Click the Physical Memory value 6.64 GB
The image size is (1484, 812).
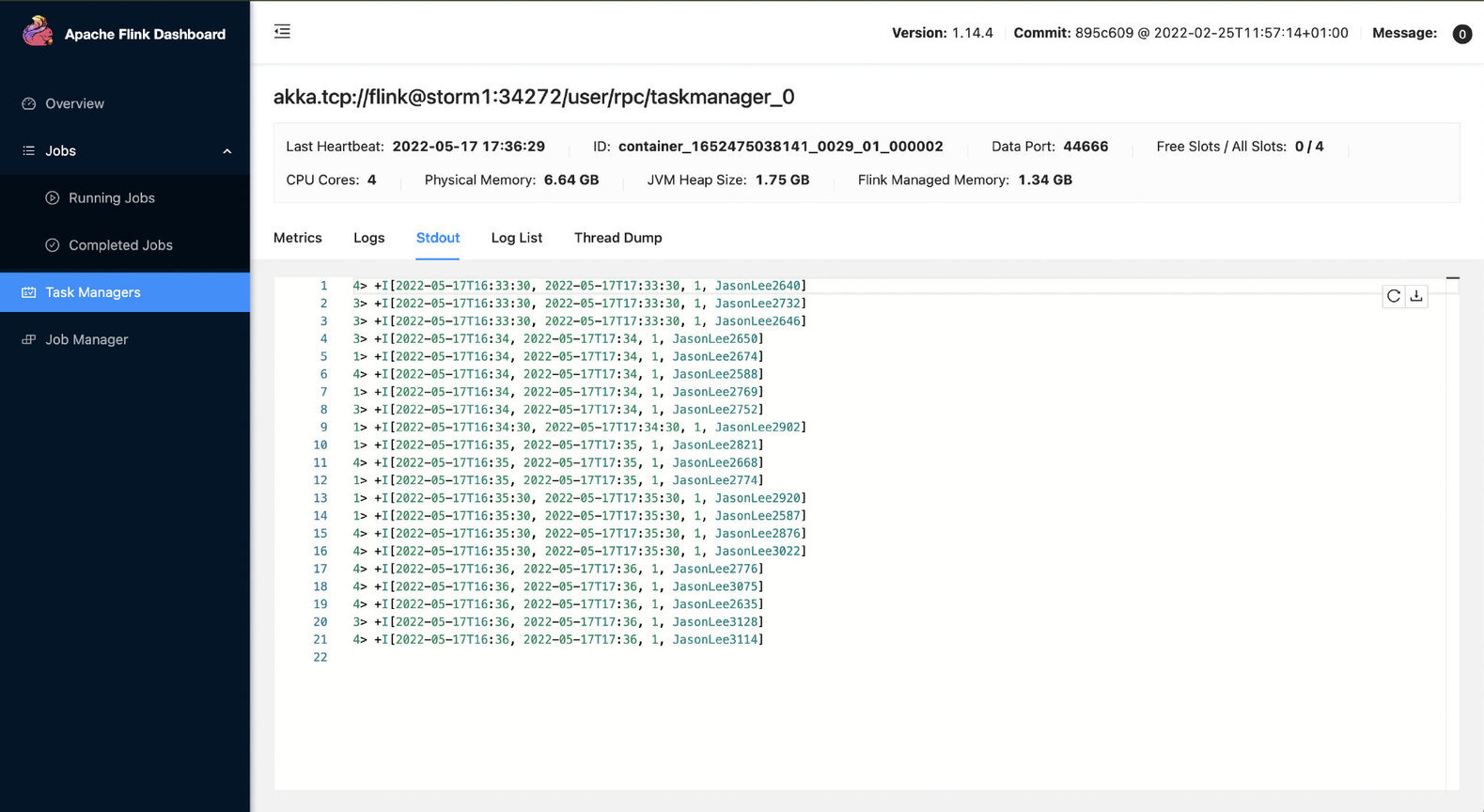pos(571,180)
